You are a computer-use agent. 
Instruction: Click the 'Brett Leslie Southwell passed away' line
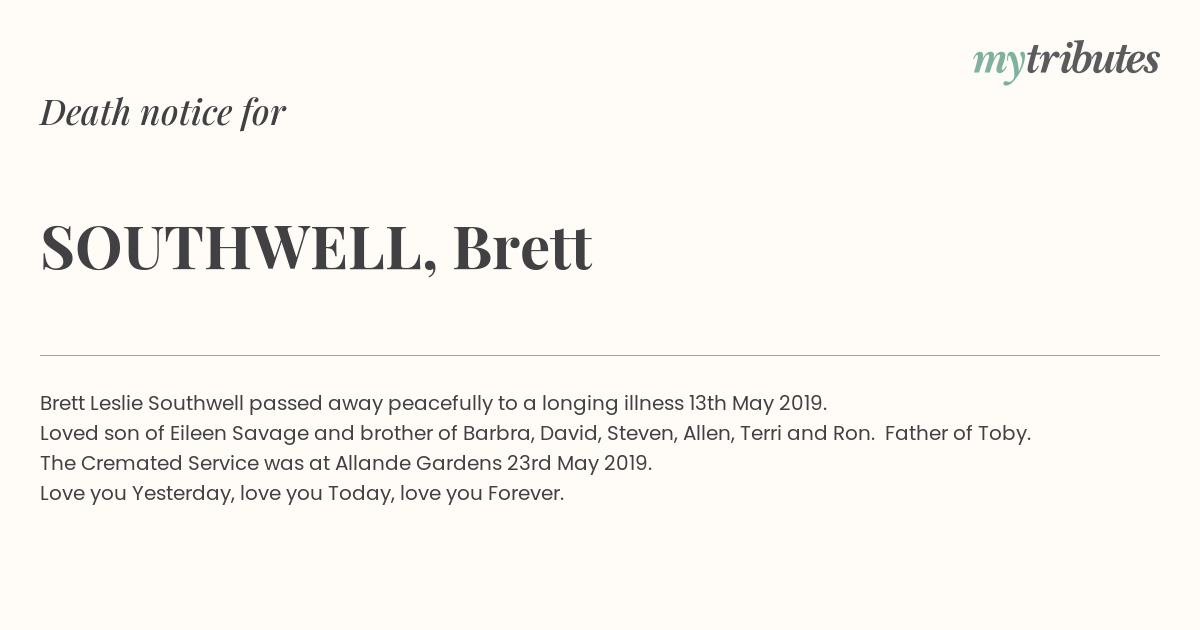(434, 404)
